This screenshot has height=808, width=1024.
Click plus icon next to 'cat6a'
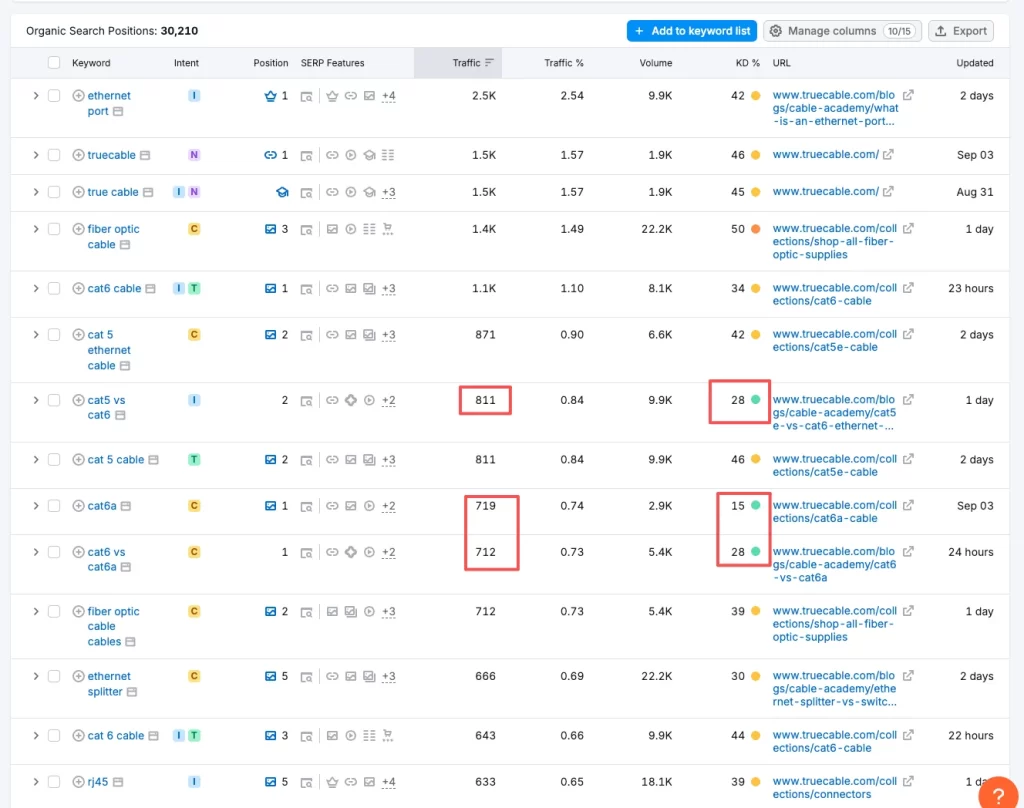coord(78,506)
